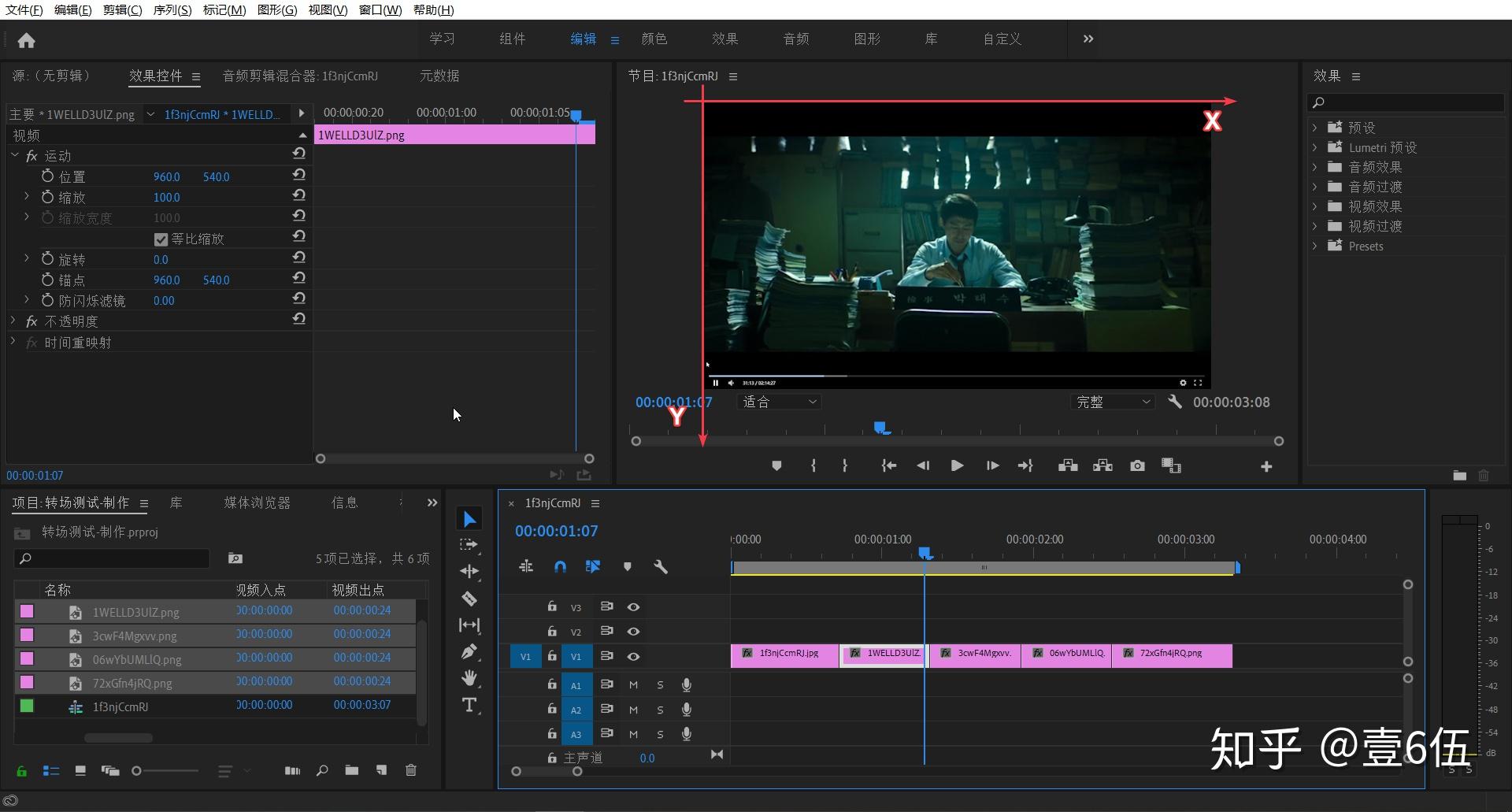Click the Effects panel search field
The image size is (1512, 812).
1406,102
